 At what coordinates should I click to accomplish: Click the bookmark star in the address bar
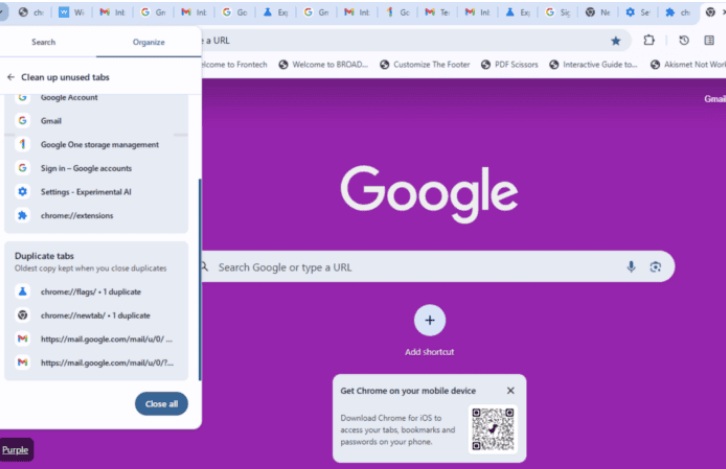(615, 41)
